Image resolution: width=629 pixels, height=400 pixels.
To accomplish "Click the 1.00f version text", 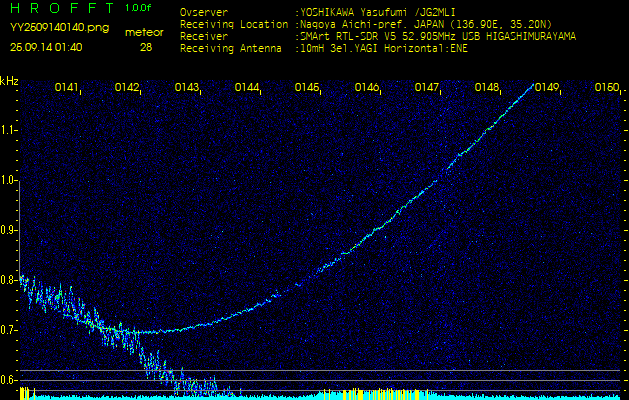I will (x=138, y=8).
